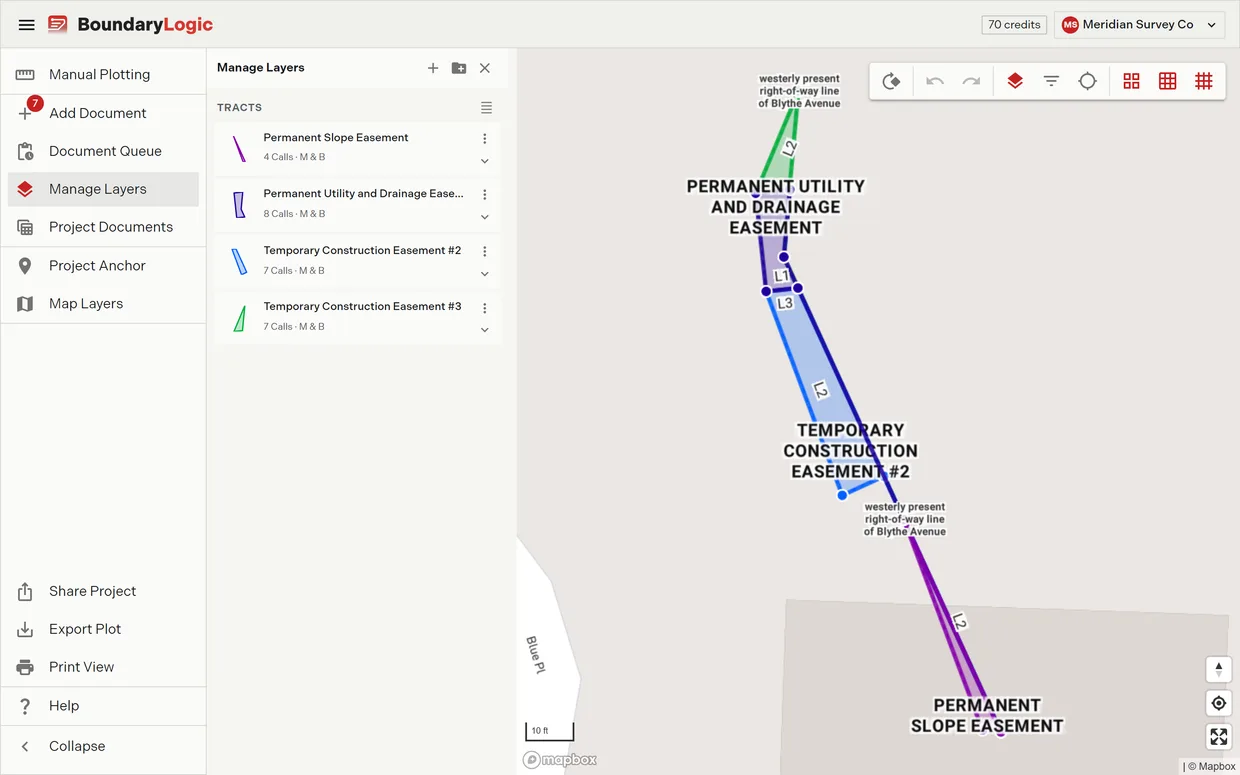Click the red layers icon in map toolbar
Viewport: 1240px width, 775px height.
tap(1015, 82)
